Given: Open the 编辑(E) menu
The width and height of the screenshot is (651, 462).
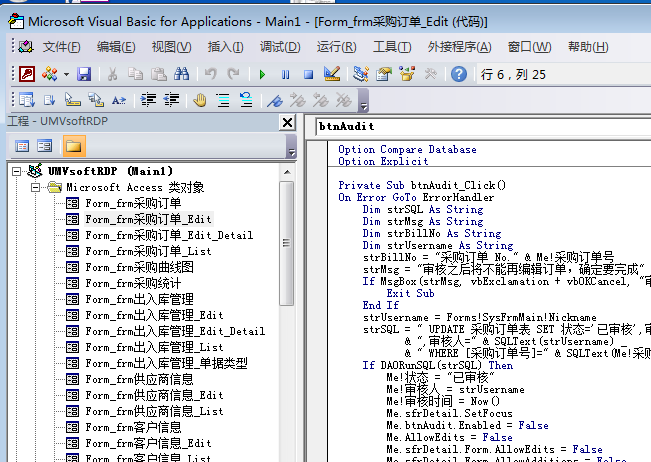Looking at the screenshot, I should pos(116,47).
